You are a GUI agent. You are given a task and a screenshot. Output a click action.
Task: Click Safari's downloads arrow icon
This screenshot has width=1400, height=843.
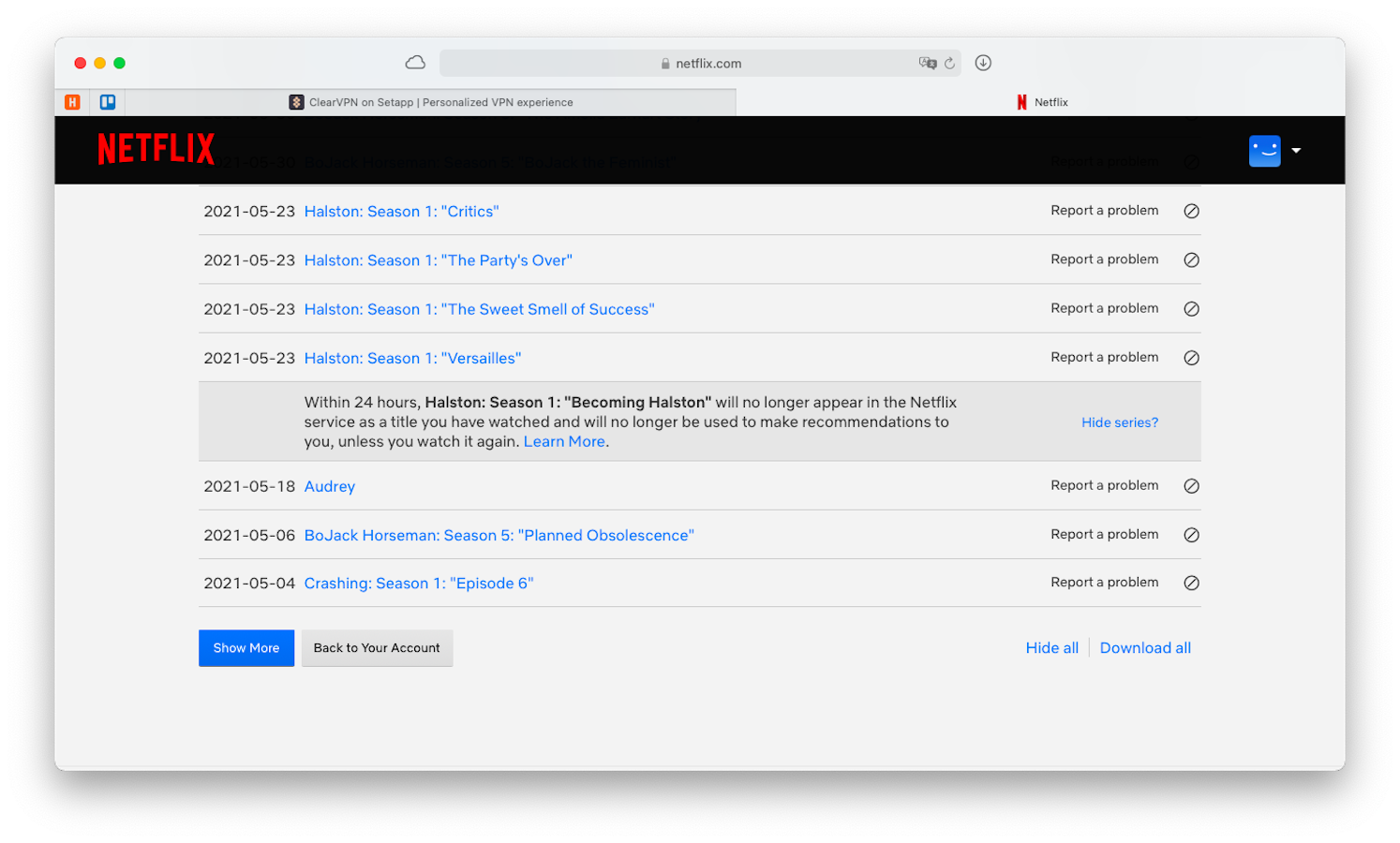[x=982, y=62]
